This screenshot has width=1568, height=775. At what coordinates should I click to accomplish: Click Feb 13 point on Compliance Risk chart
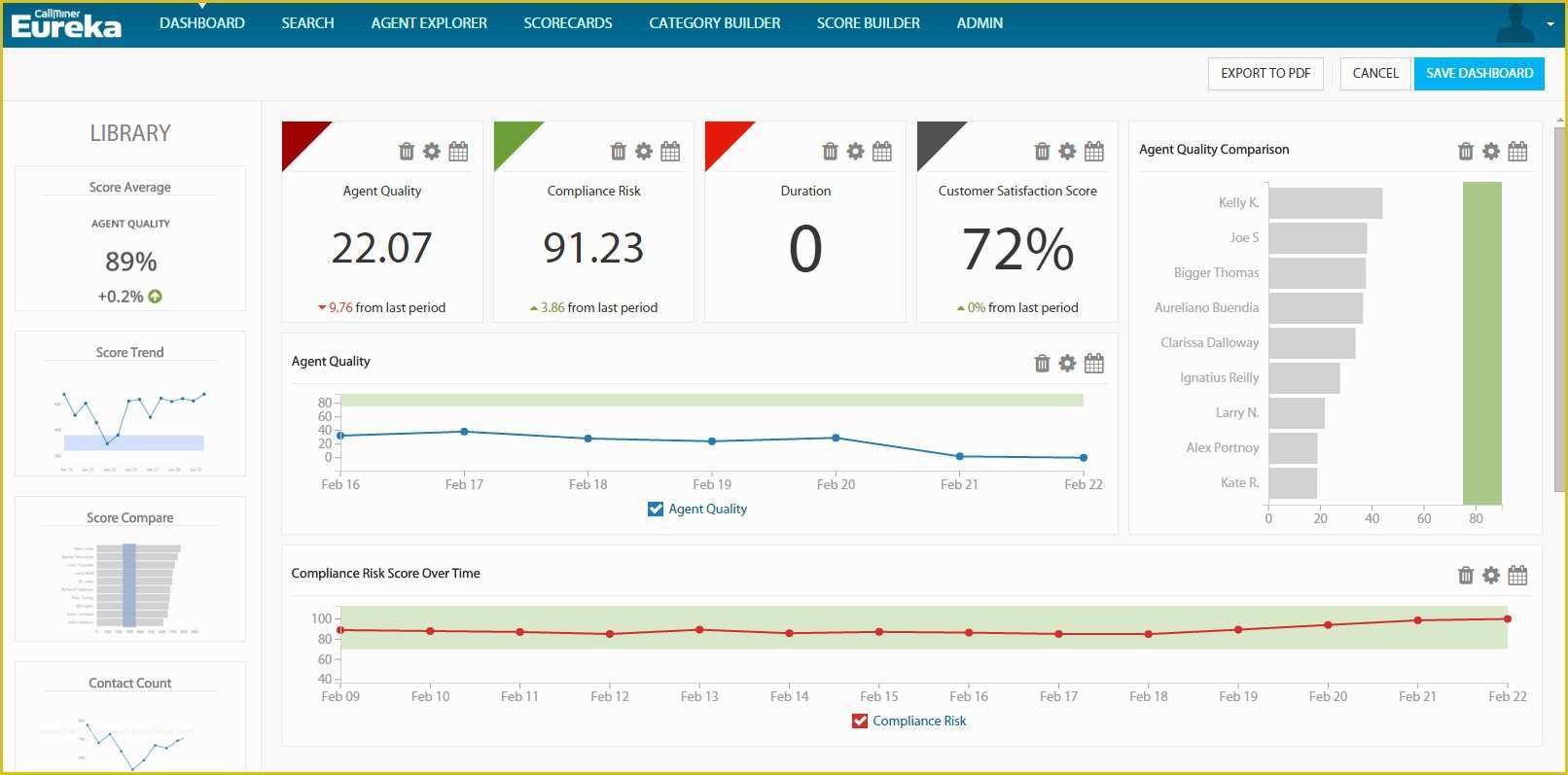[699, 630]
